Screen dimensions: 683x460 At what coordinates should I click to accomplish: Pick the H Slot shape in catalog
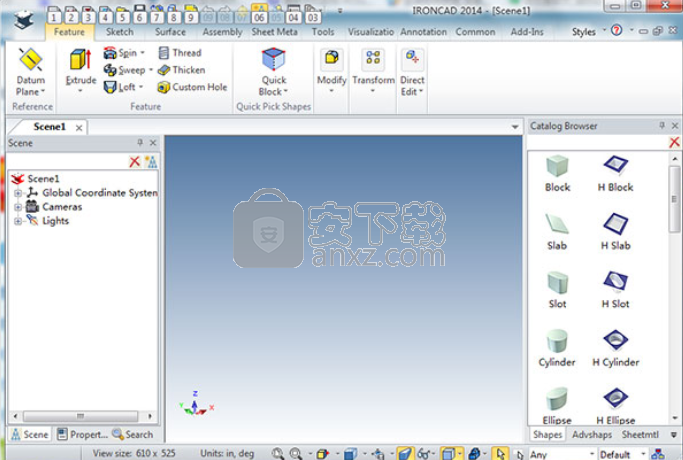(x=615, y=290)
